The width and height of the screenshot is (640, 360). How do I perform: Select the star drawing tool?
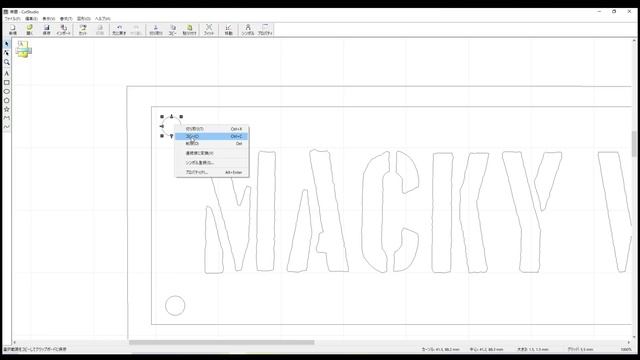coord(7,109)
